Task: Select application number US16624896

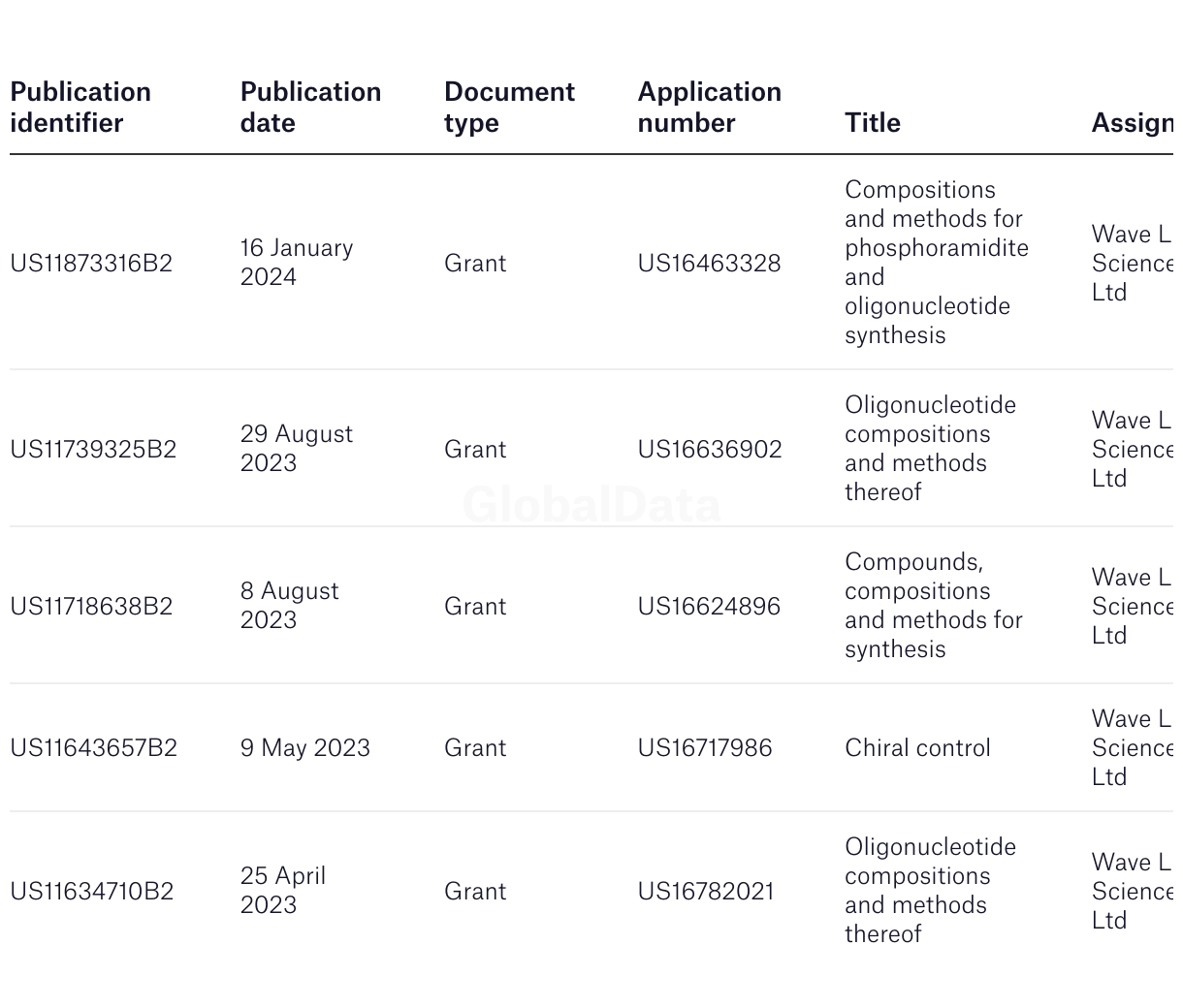Action: (709, 607)
